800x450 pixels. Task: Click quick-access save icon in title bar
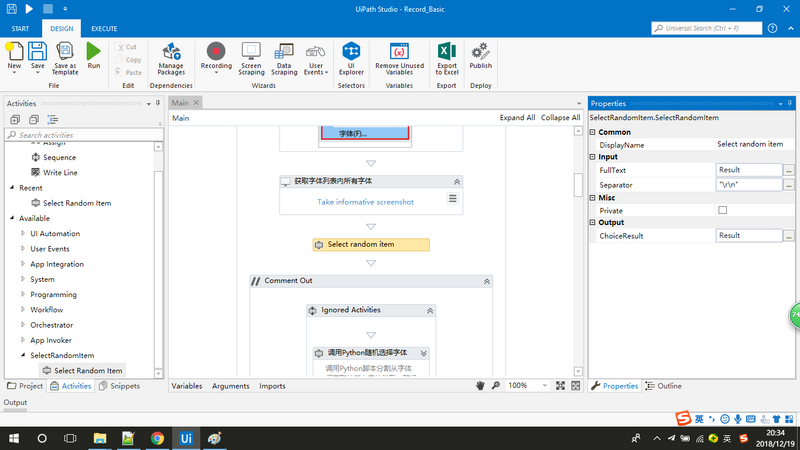(x=11, y=9)
